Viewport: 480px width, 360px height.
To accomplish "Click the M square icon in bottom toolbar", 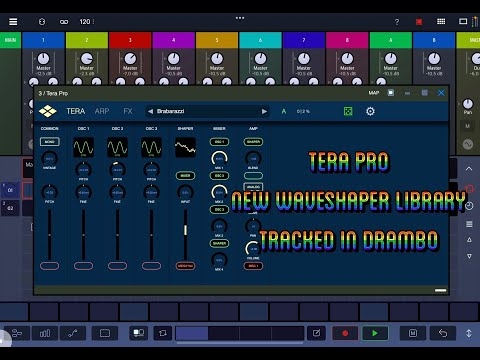I will tap(413, 333).
